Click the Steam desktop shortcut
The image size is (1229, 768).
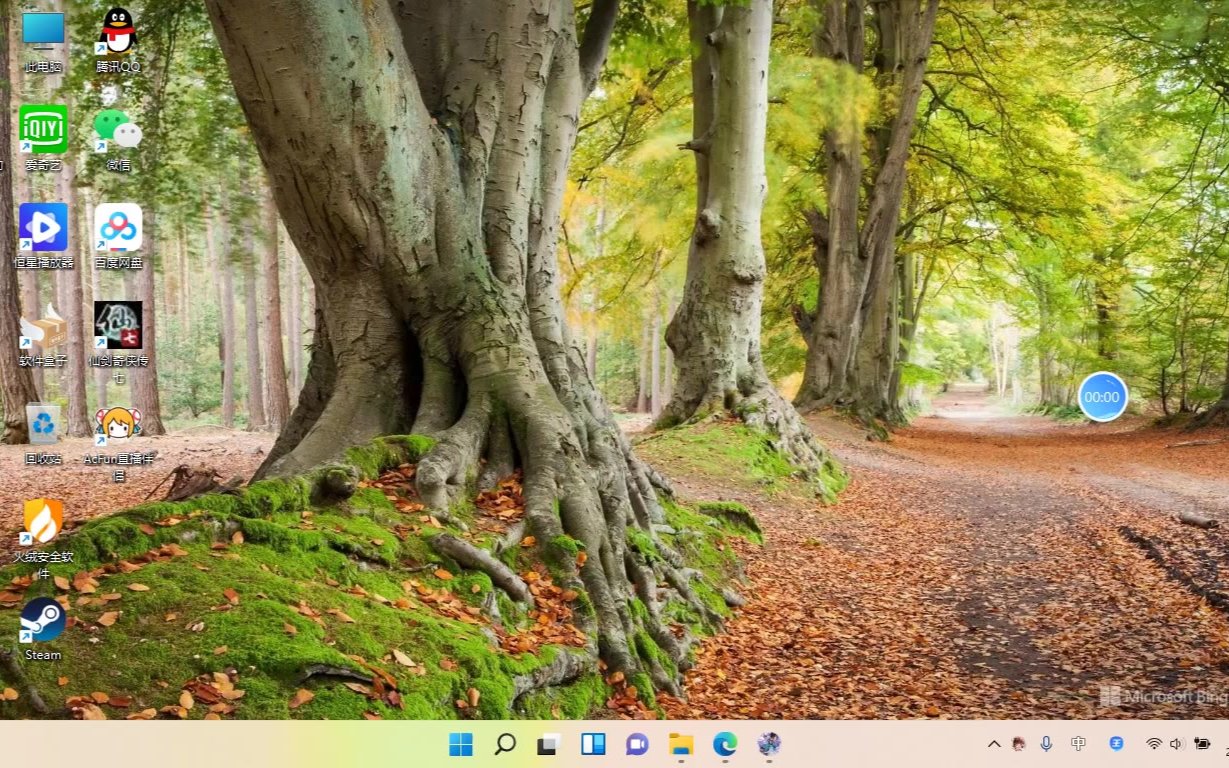[43, 621]
